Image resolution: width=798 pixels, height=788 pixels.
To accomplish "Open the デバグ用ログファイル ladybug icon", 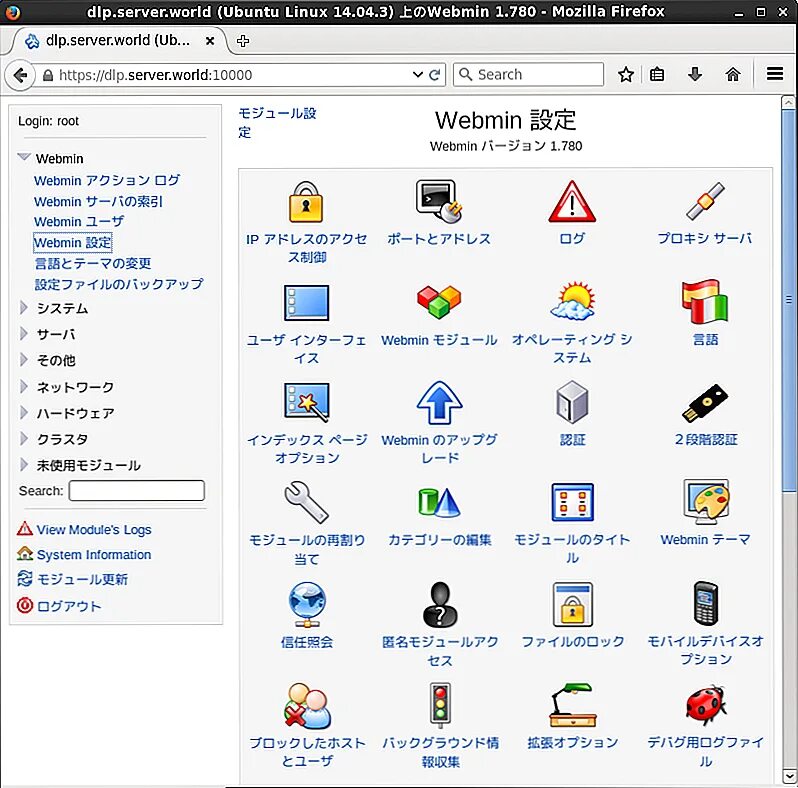I will [x=705, y=705].
